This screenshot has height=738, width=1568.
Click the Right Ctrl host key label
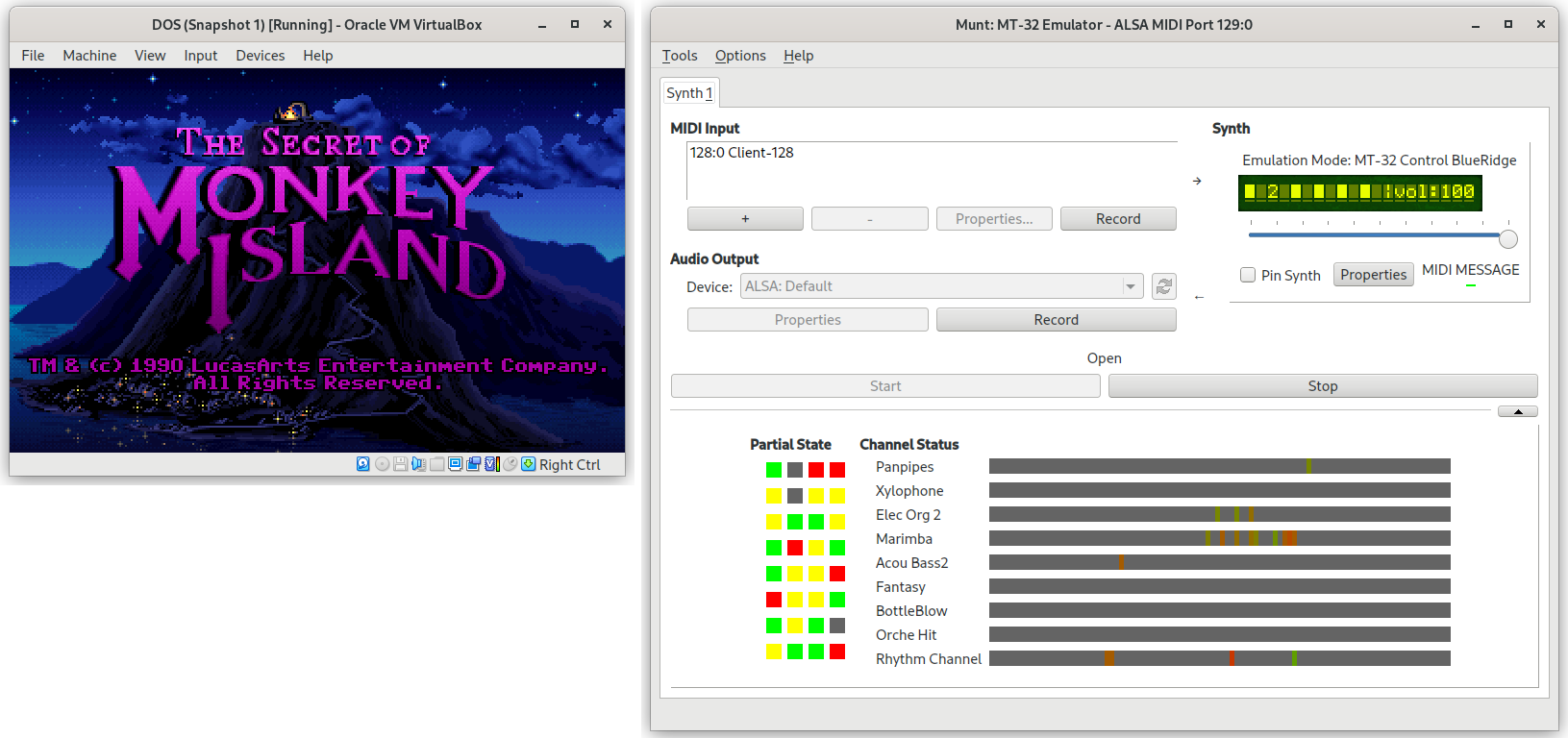569,465
